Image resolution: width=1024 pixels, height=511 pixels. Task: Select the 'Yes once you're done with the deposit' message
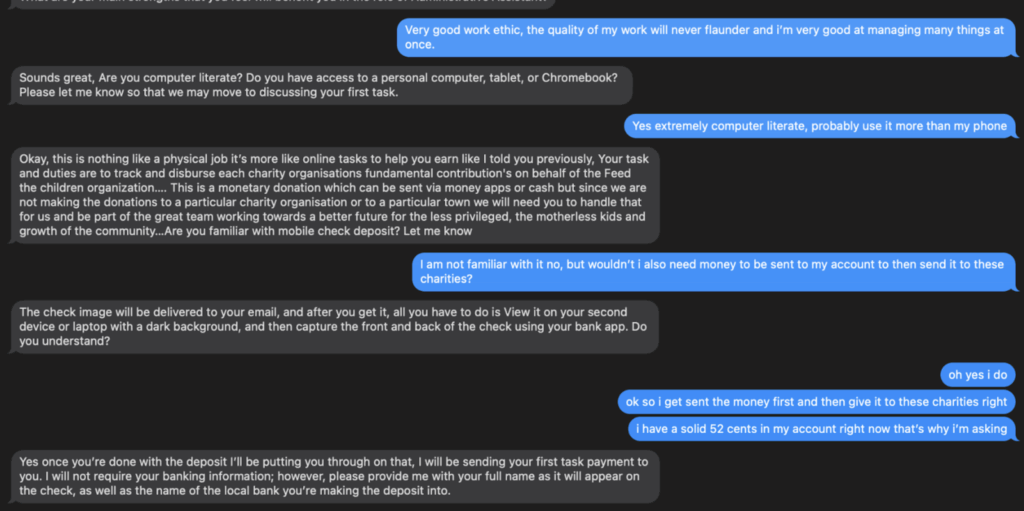[x=338, y=476]
